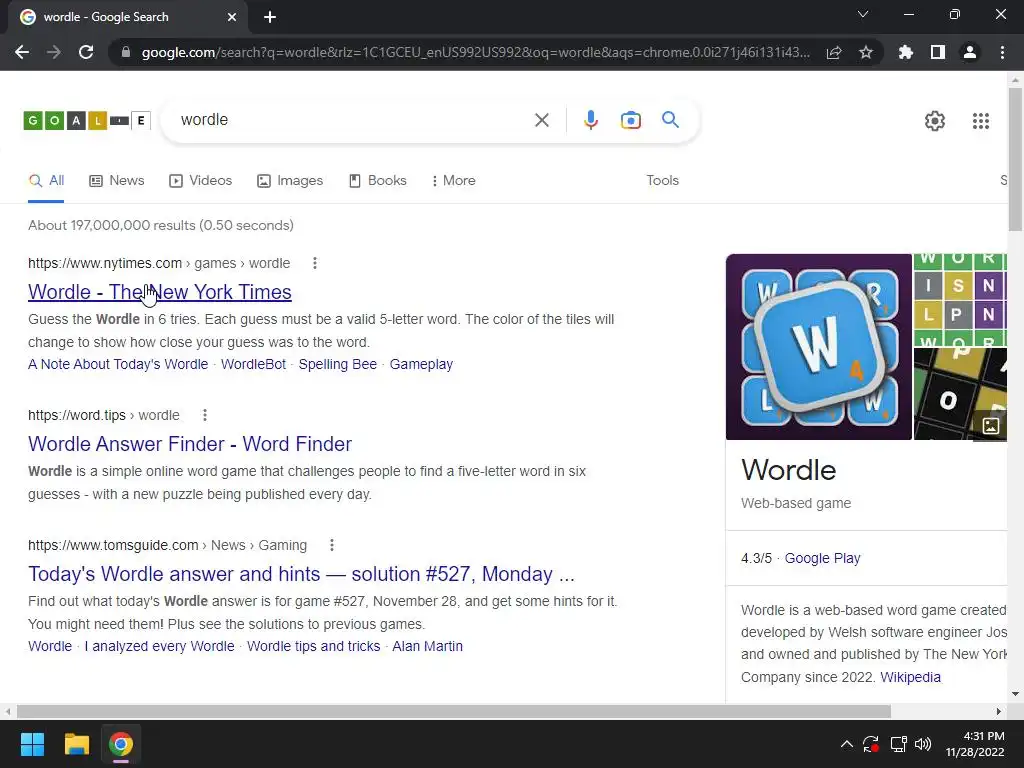Open the WordleBot sitelink
The image size is (1024, 768).
pos(253,364)
